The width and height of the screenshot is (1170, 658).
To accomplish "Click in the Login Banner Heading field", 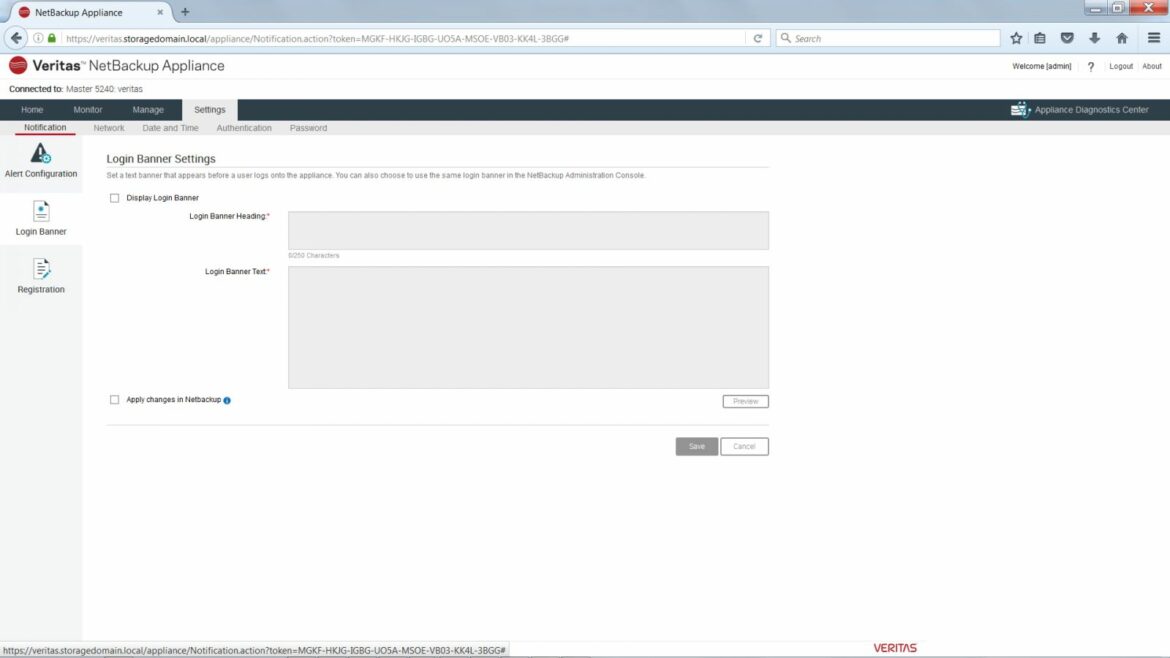I will click(x=528, y=231).
